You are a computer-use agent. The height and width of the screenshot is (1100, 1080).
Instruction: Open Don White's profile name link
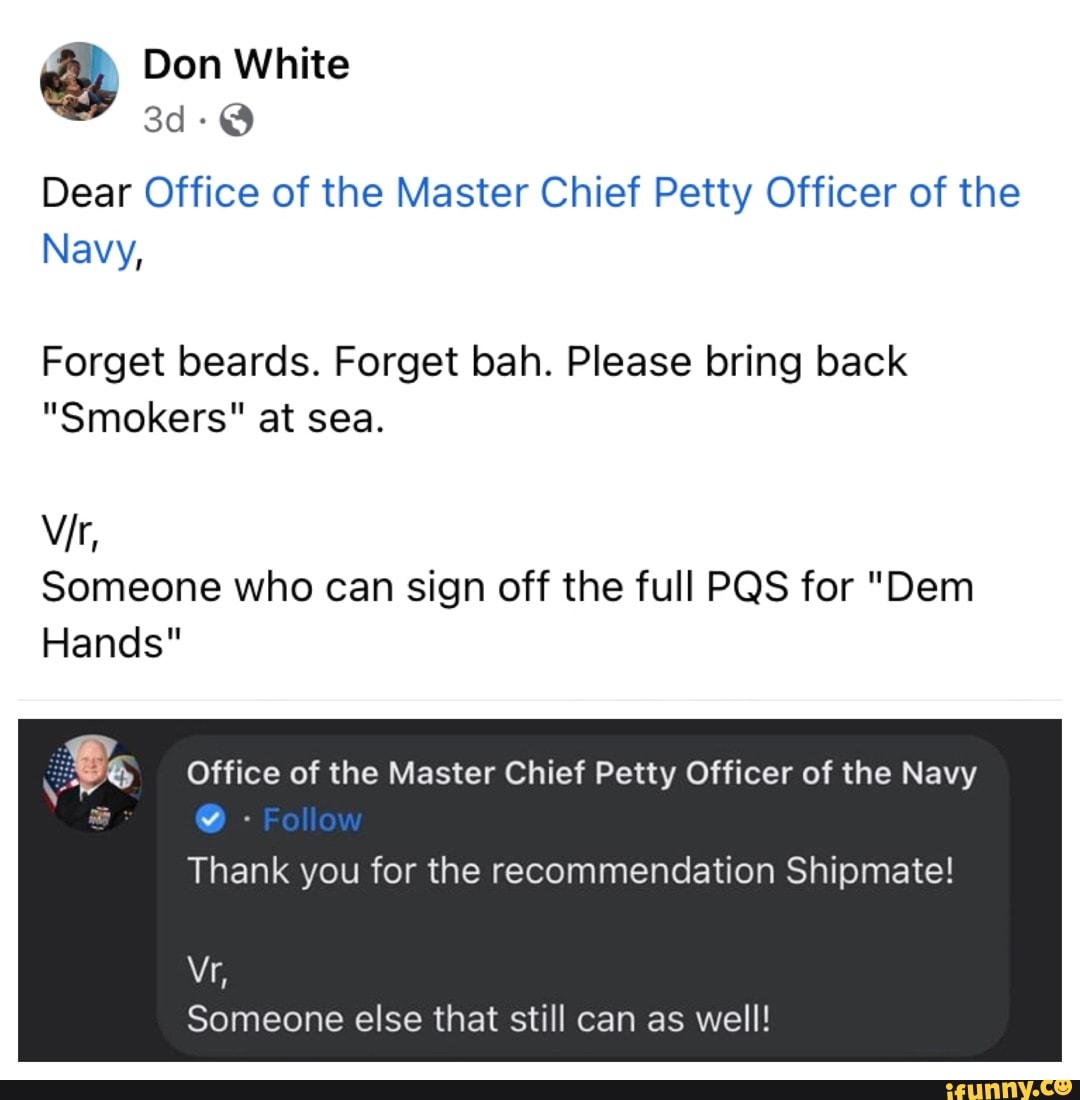tap(246, 65)
